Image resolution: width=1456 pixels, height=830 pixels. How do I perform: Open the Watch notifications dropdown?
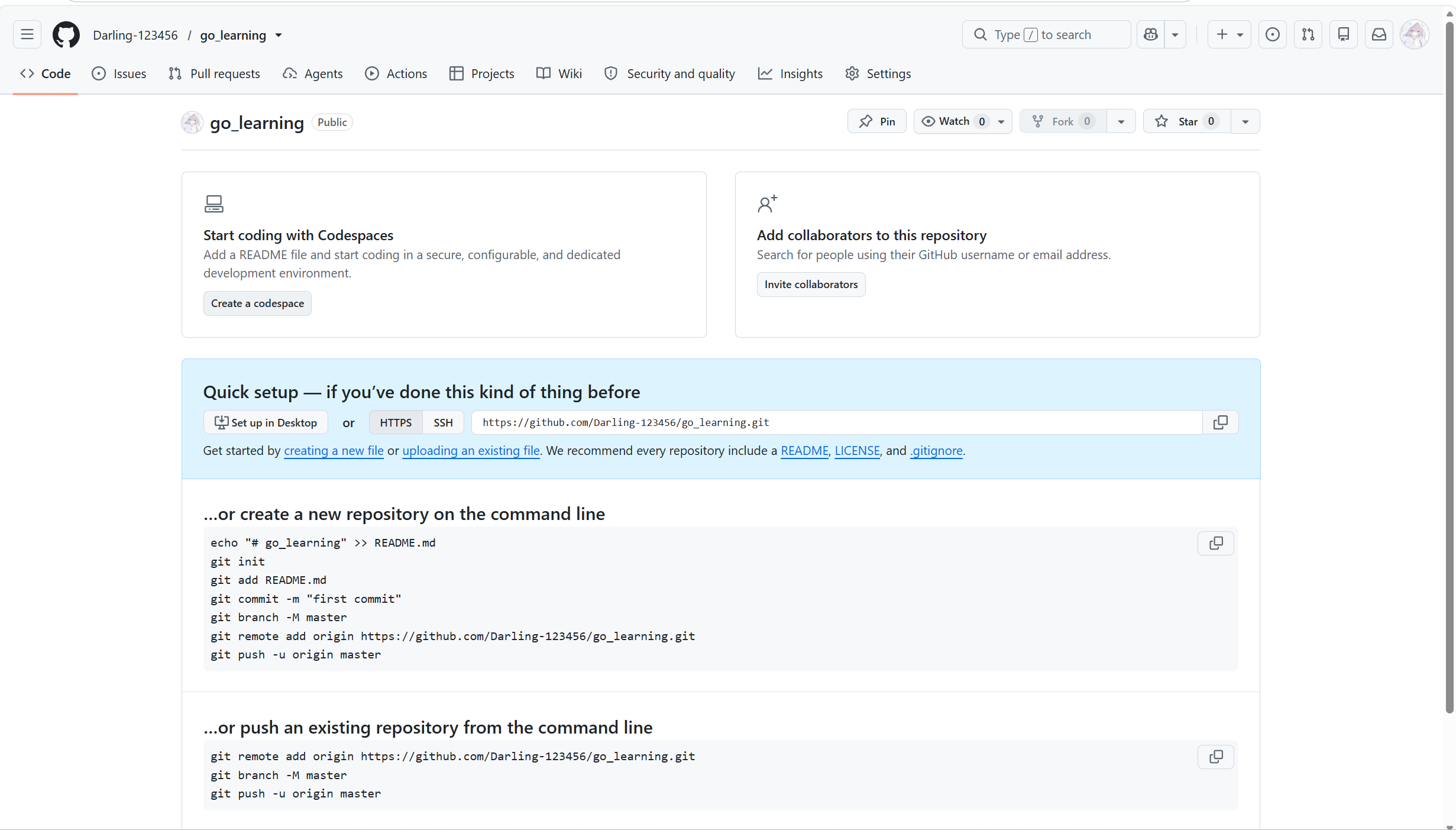pyautogui.click(x=963, y=121)
